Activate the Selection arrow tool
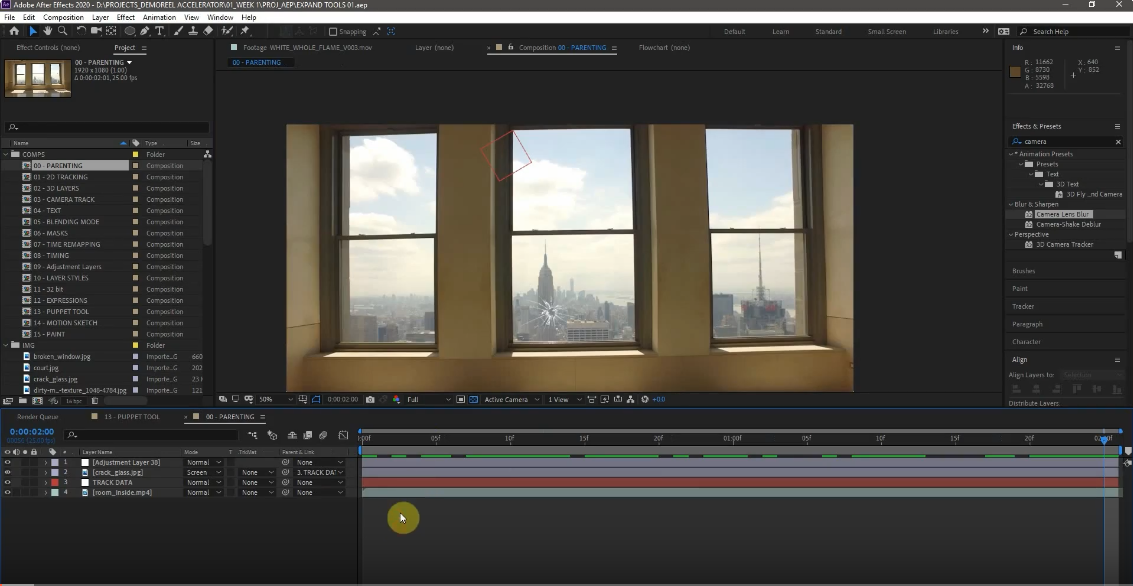This screenshot has width=1133, height=586. point(33,31)
